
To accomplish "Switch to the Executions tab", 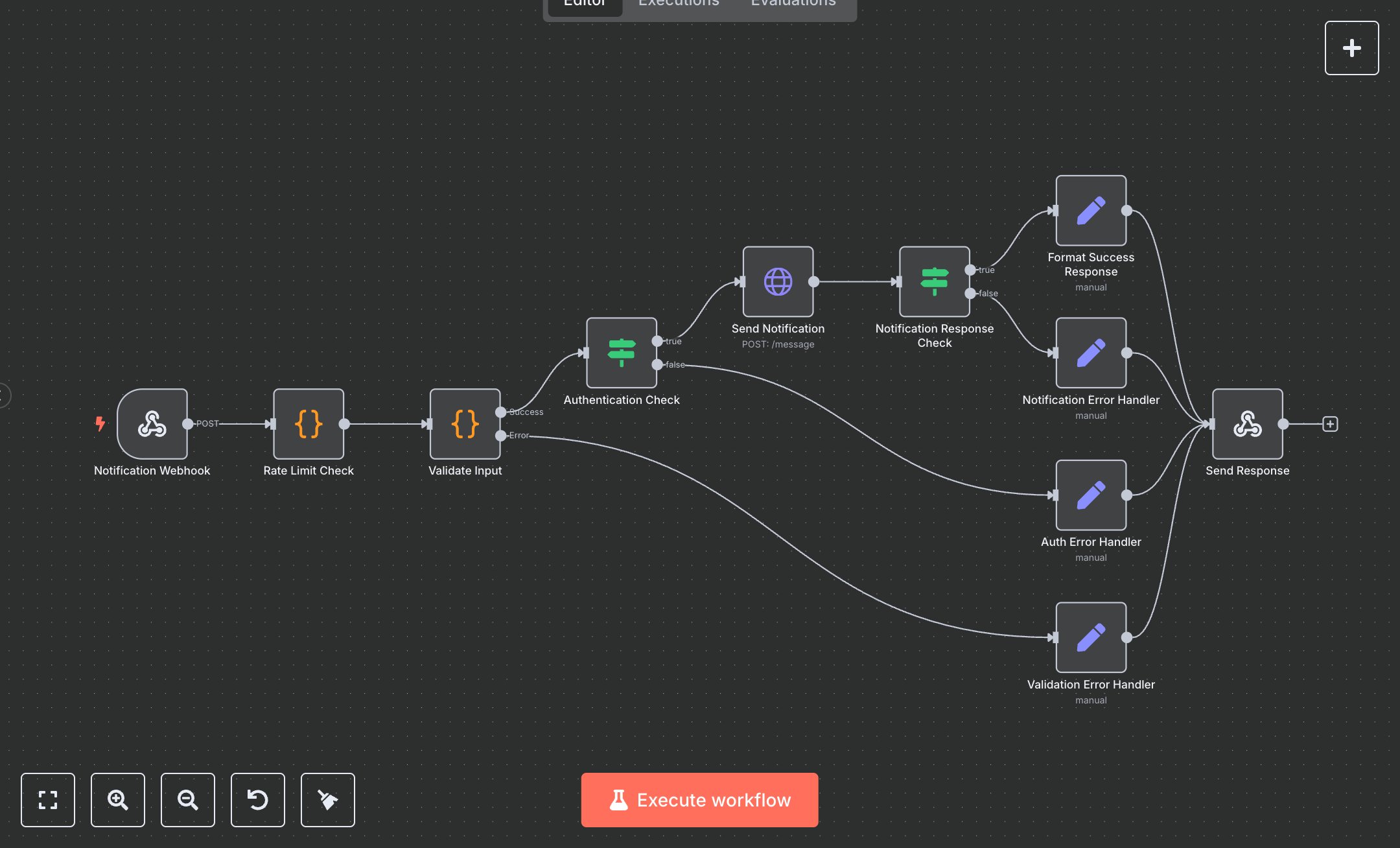I will pos(678,5).
